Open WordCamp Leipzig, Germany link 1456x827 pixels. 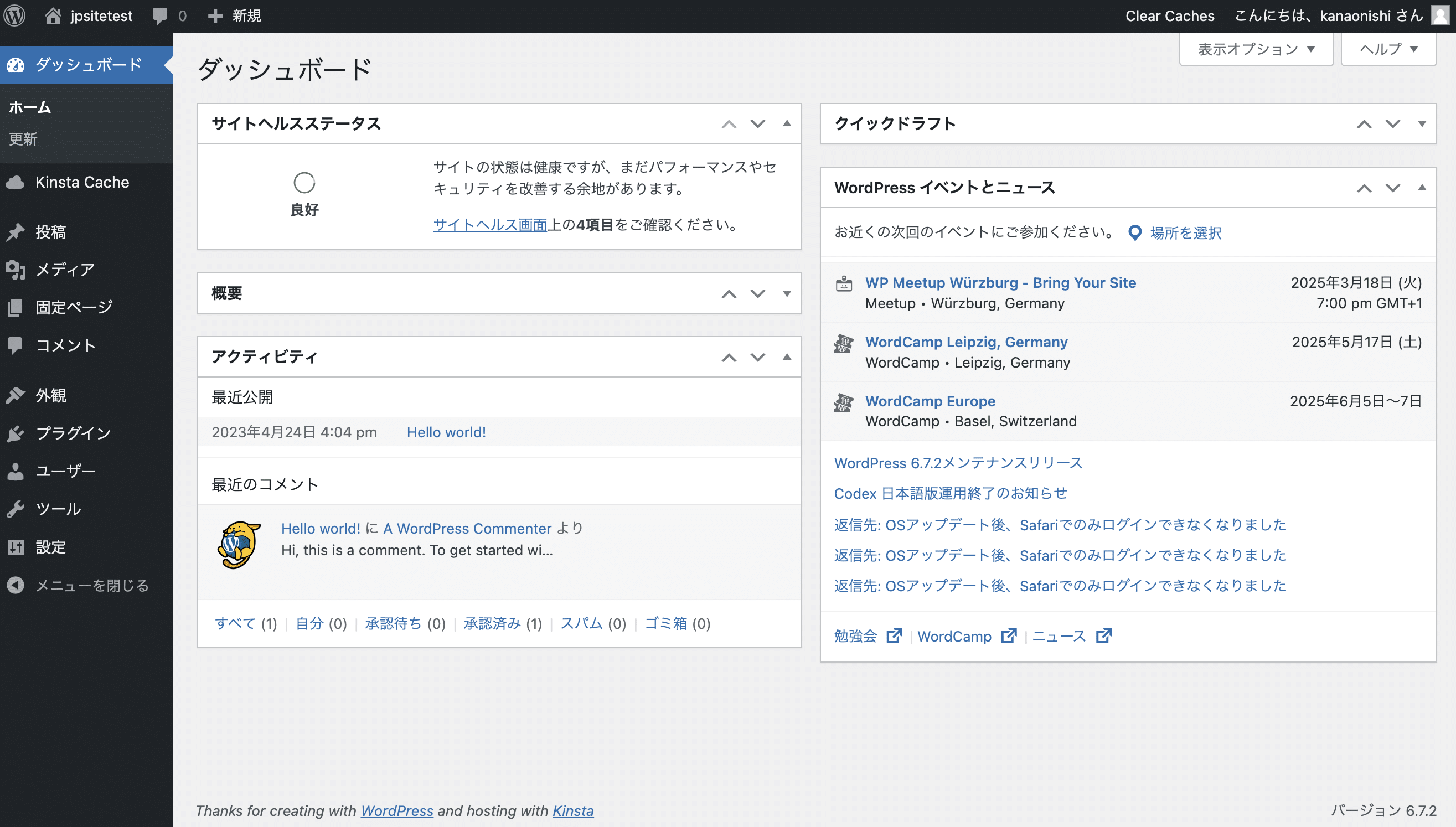pos(966,342)
